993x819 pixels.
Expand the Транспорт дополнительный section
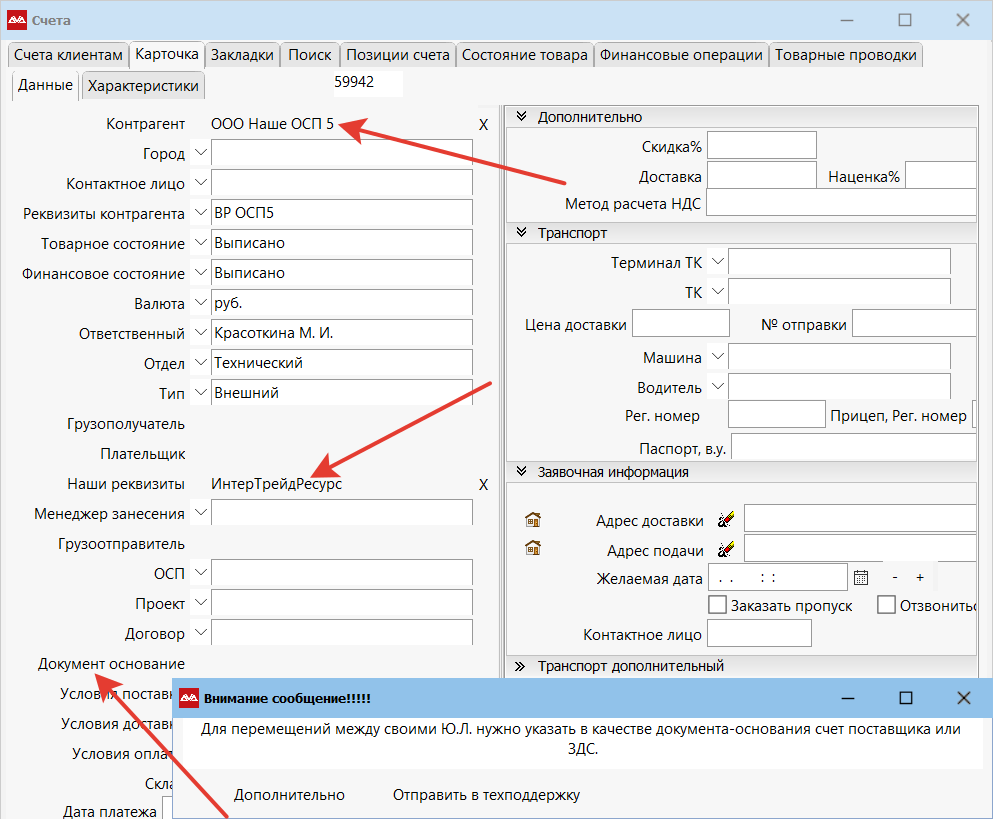click(520, 666)
